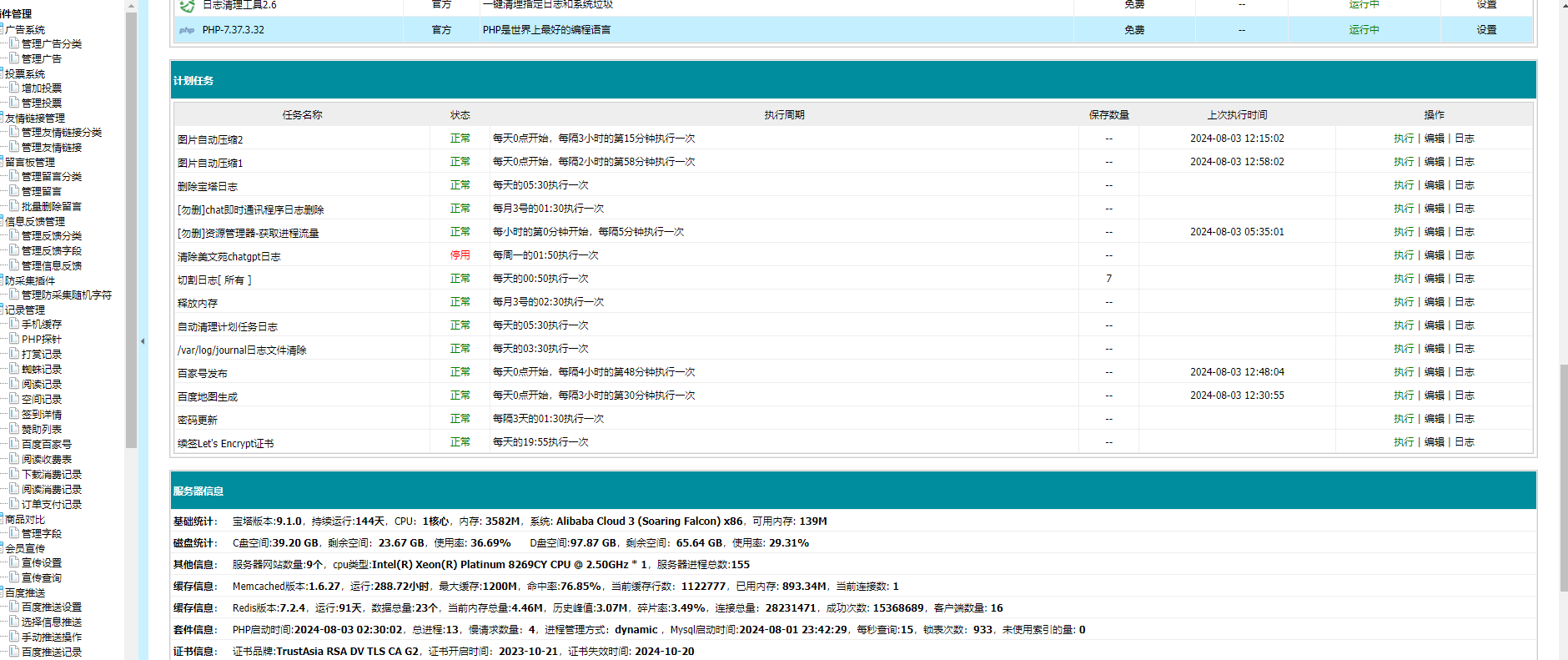Collapse the 信息反馈管理 tree folder
Screen dimensions: 1568x660
pyautogui.click(x=2, y=220)
